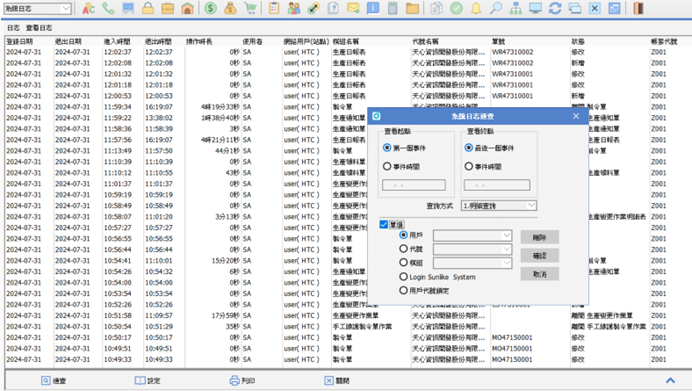
Task: Click the blue laptop toolbar icon
Action: (128, 8)
